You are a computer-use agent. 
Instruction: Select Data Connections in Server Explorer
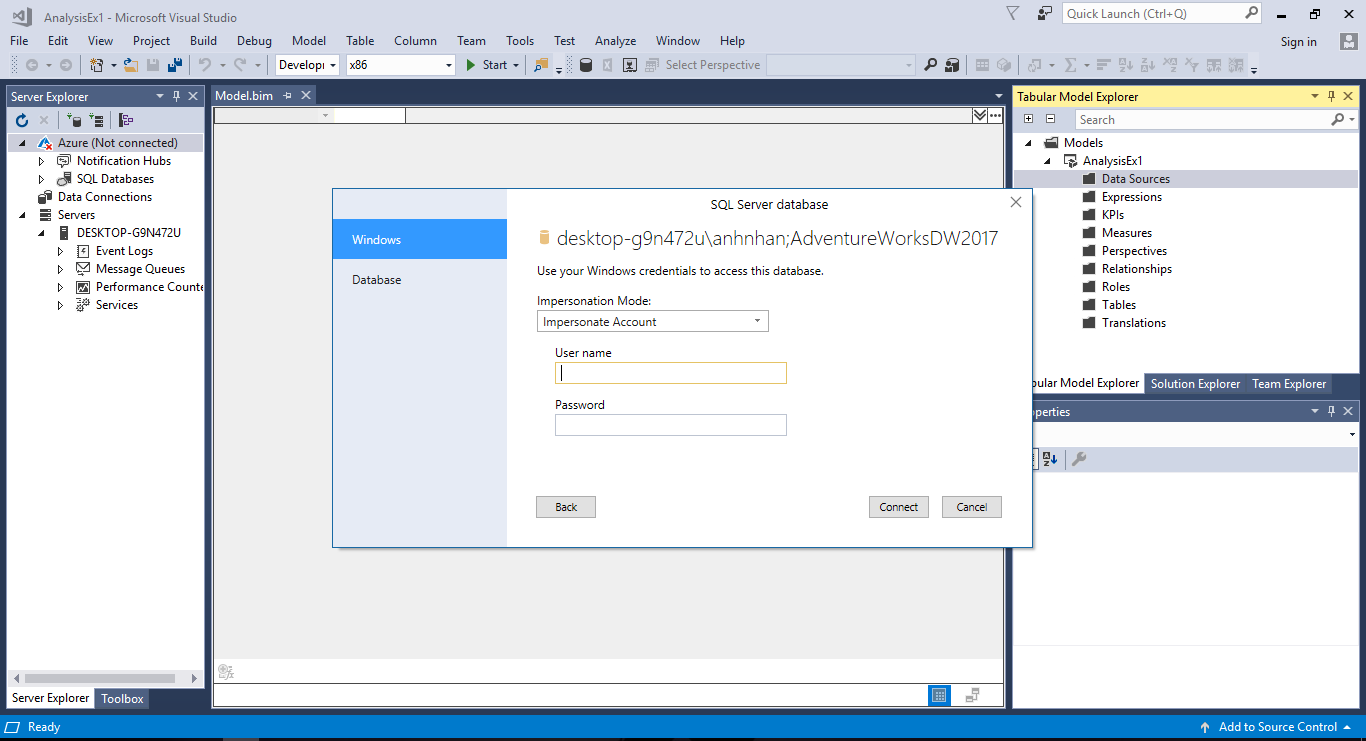click(104, 197)
